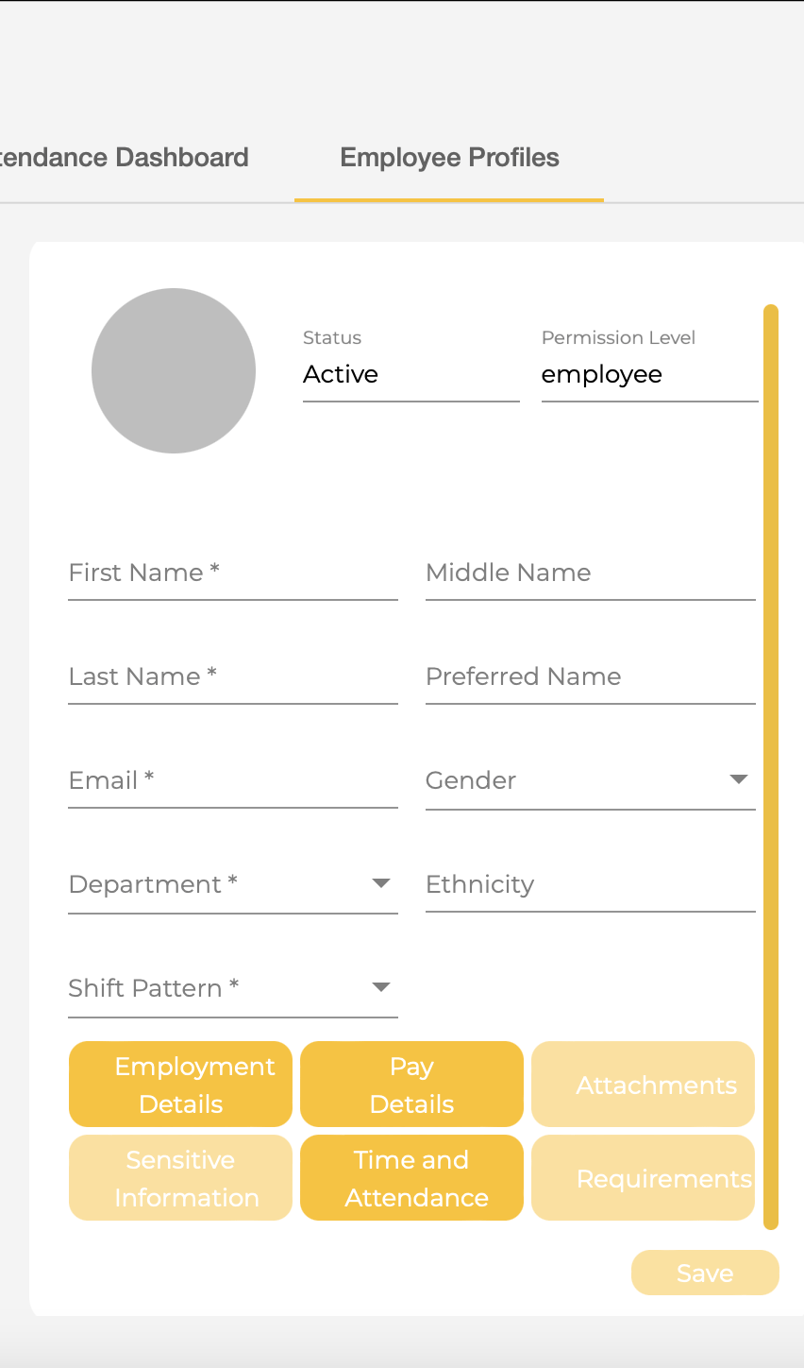Switch to the Attendance Dashboard tab
804x1368 pixels.
(x=124, y=157)
